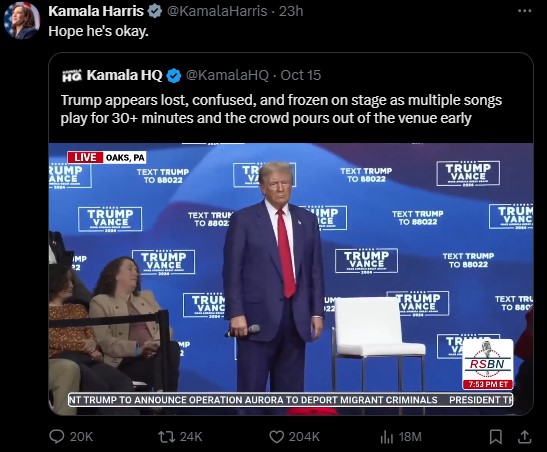Click the Kamala Harris verified badge

tap(155, 12)
